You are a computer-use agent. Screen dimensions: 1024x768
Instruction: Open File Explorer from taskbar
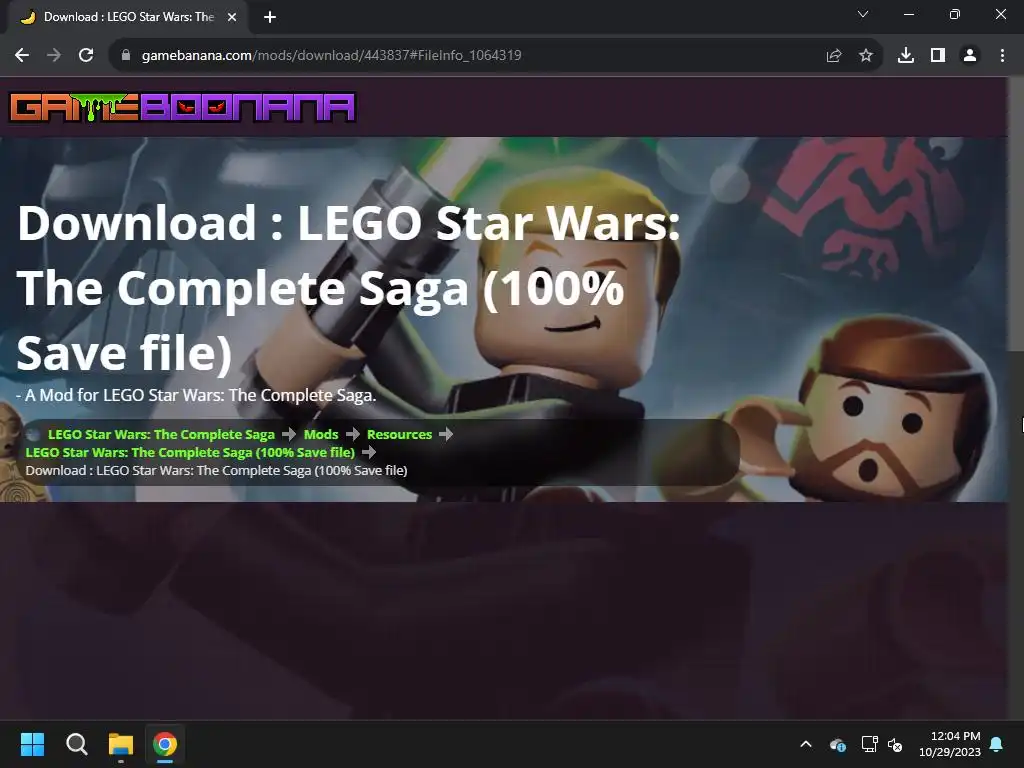(x=121, y=744)
